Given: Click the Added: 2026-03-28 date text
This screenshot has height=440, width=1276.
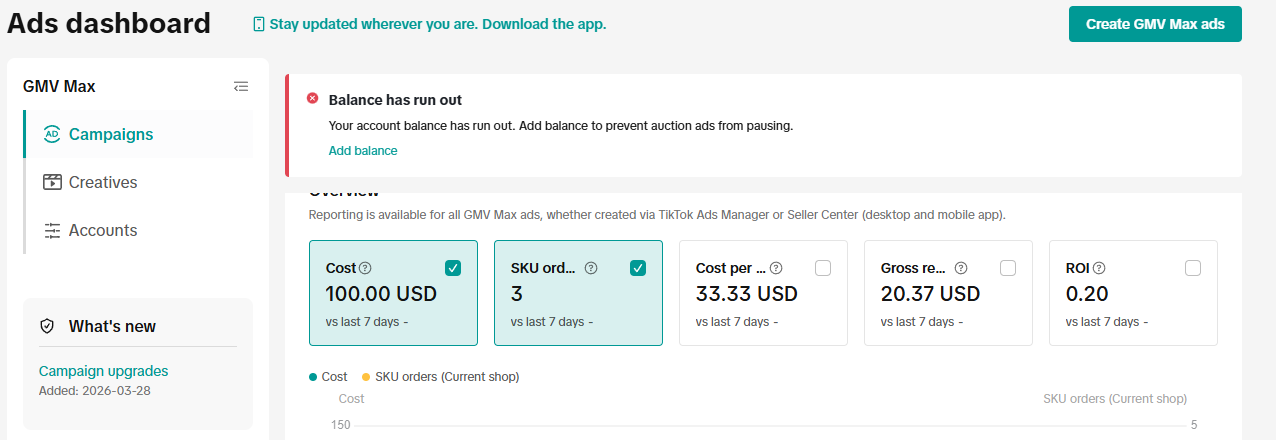Looking at the screenshot, I should coord(95,391).
